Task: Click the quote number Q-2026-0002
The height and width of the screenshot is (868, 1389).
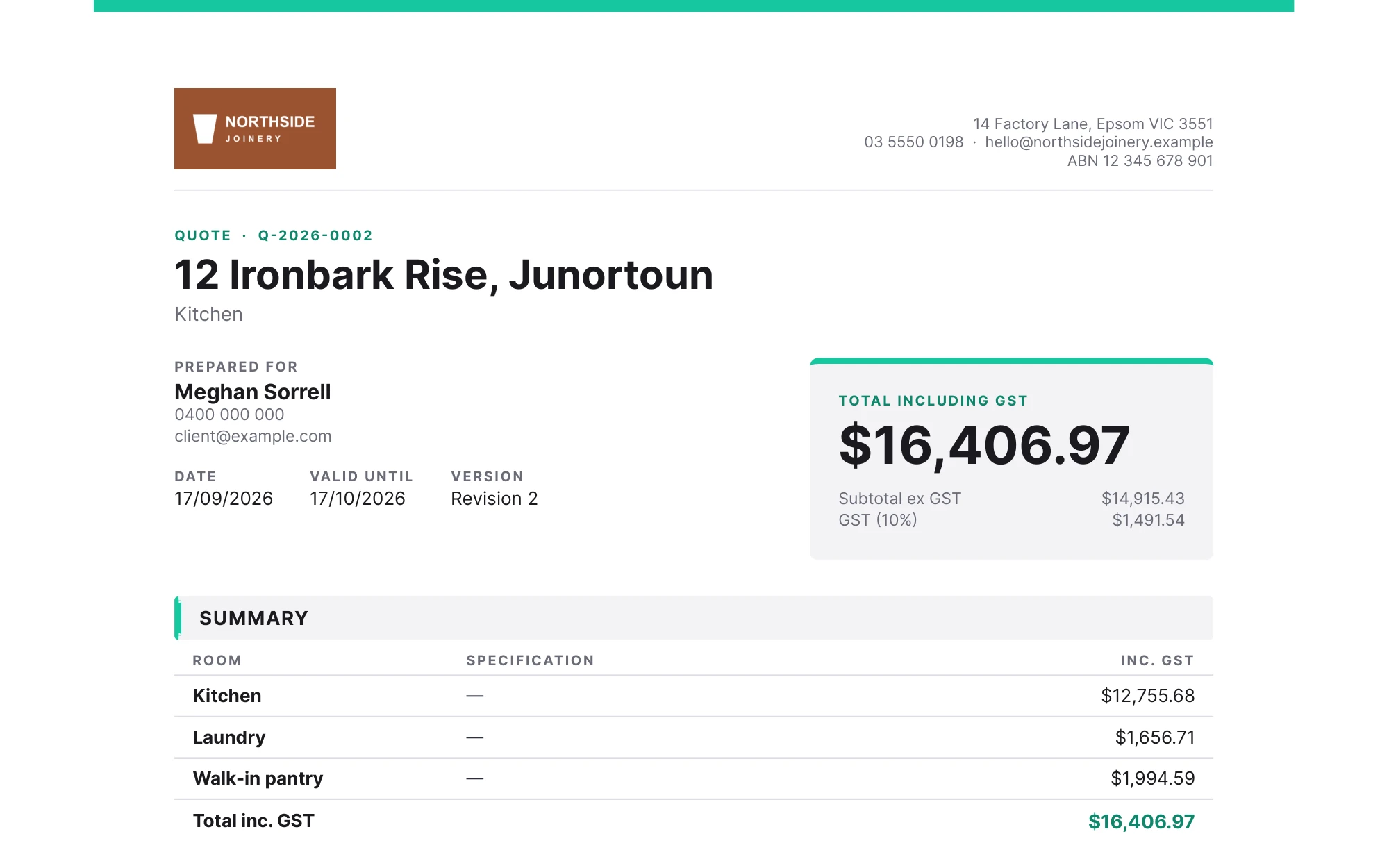Action: point(315,235)
